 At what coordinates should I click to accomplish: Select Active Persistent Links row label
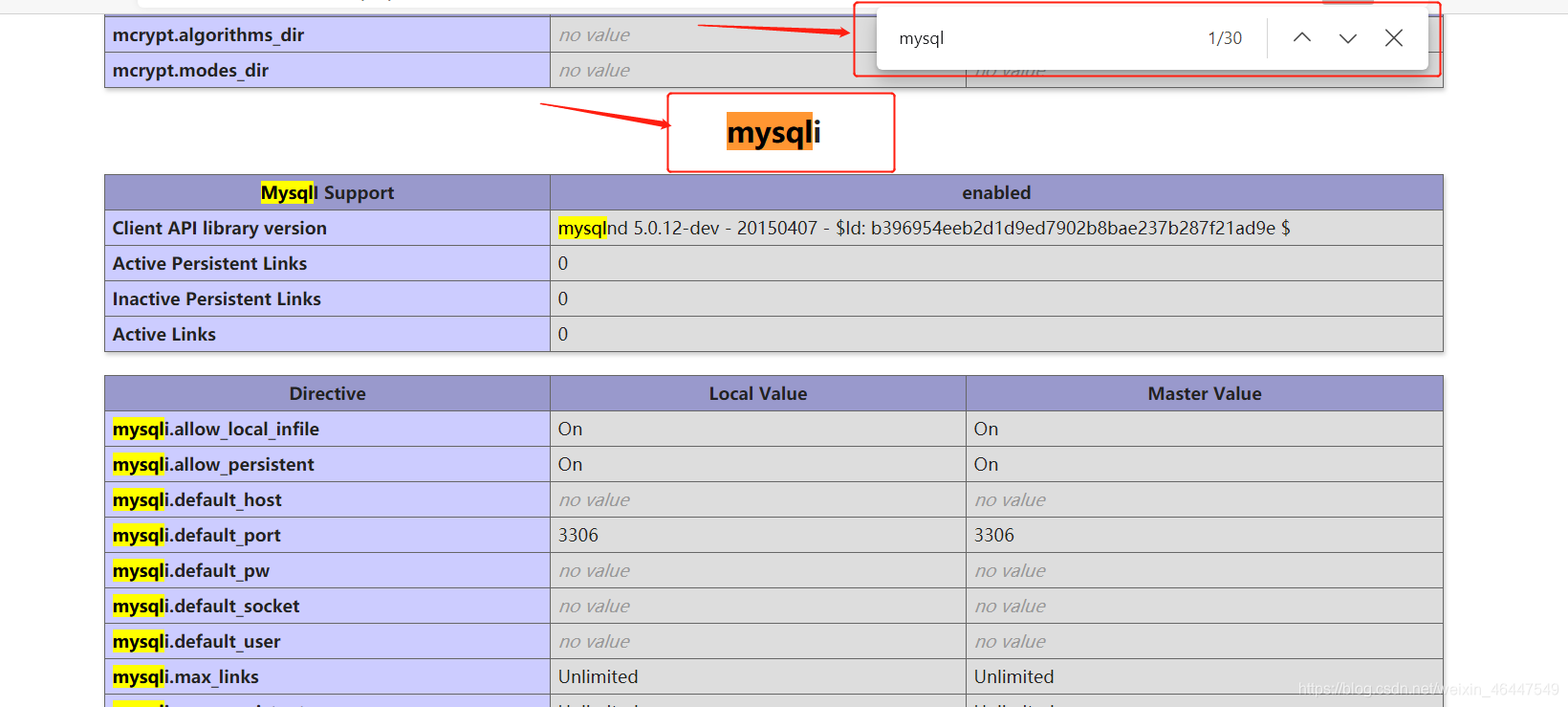(210, 263)
